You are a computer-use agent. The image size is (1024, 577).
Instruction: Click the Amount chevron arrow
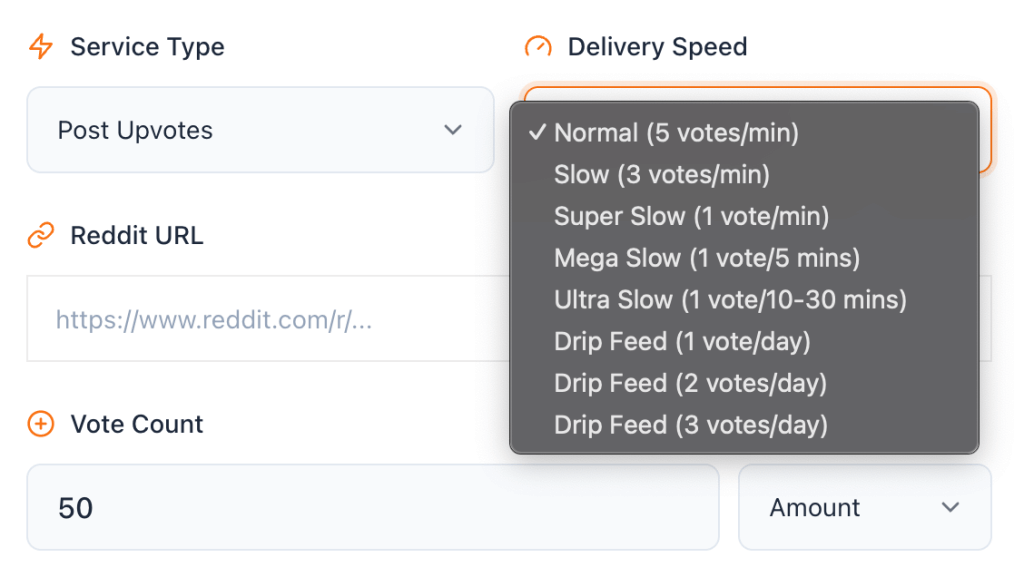[950, 507]
